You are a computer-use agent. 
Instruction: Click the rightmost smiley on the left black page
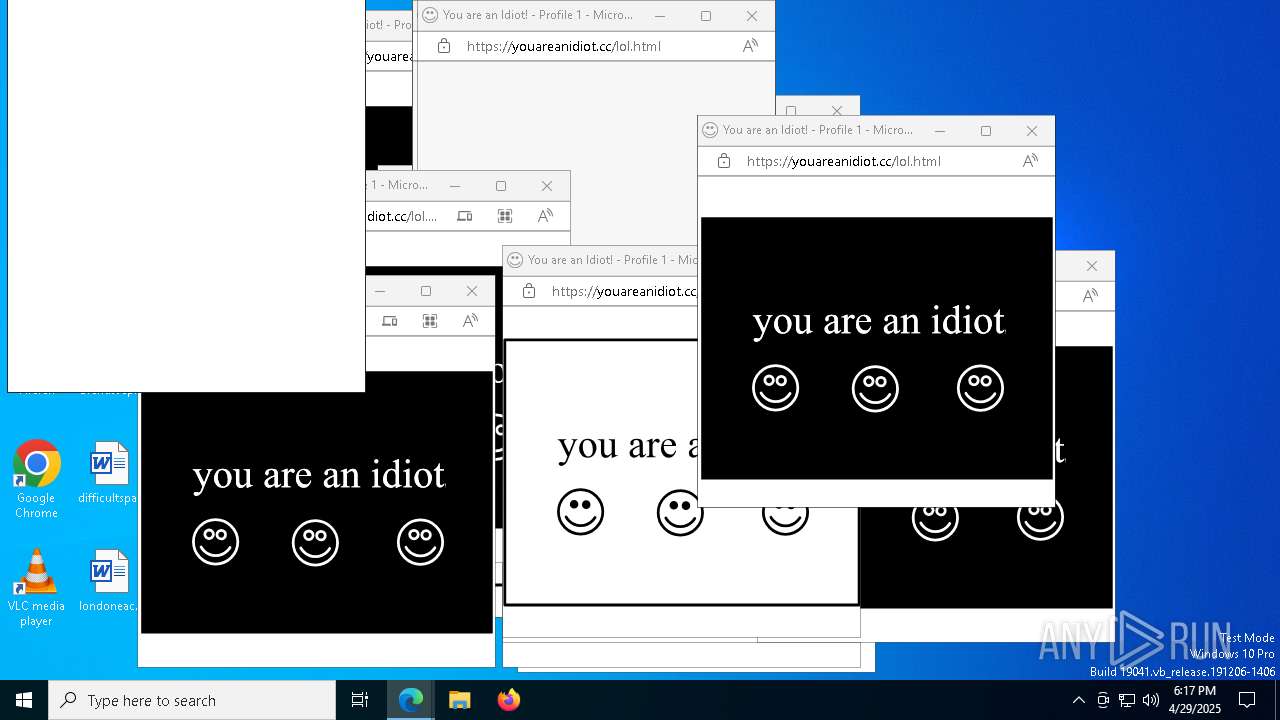click(x=420, y=542)
